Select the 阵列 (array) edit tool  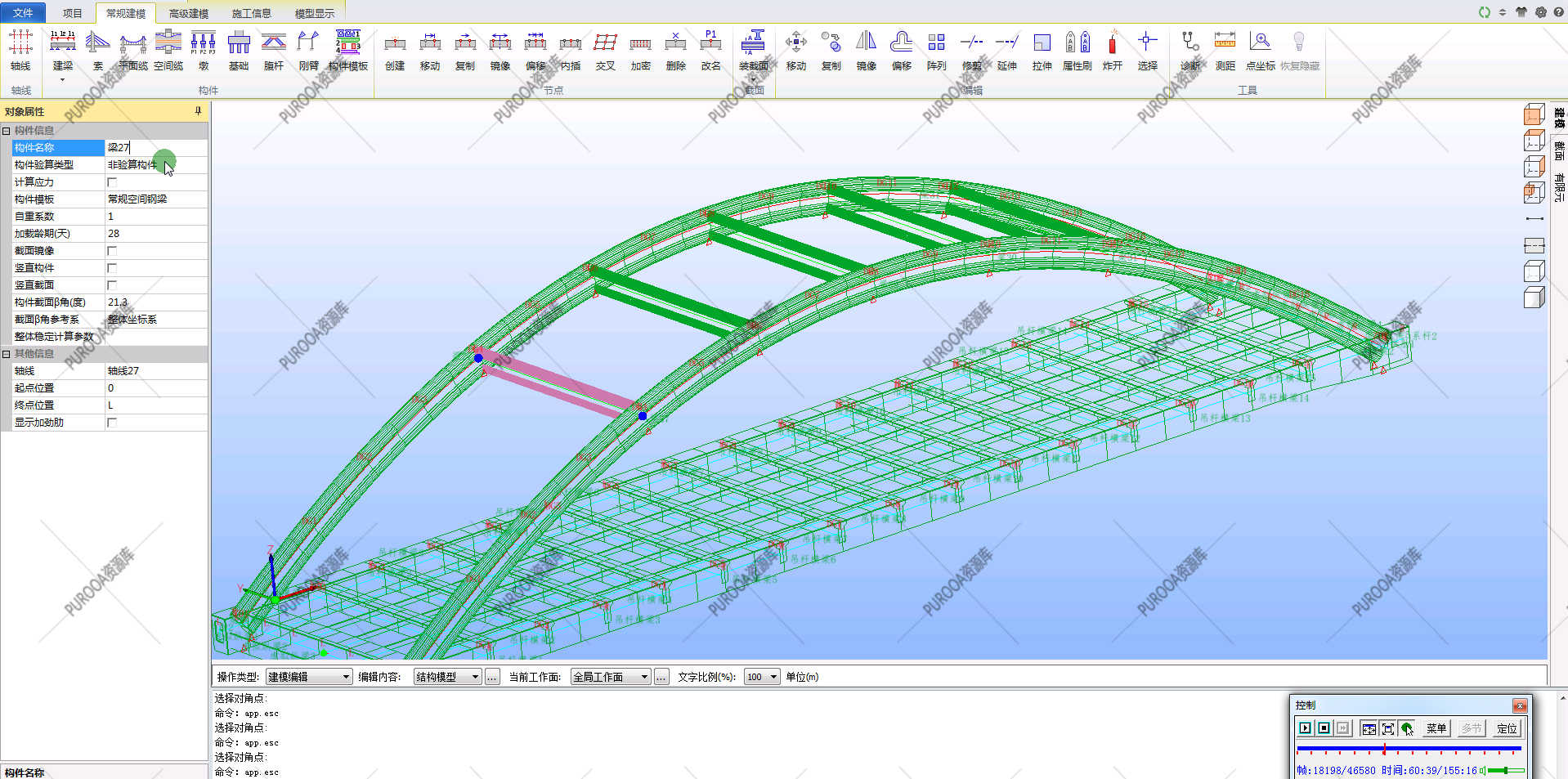click(x=936, y=49)
